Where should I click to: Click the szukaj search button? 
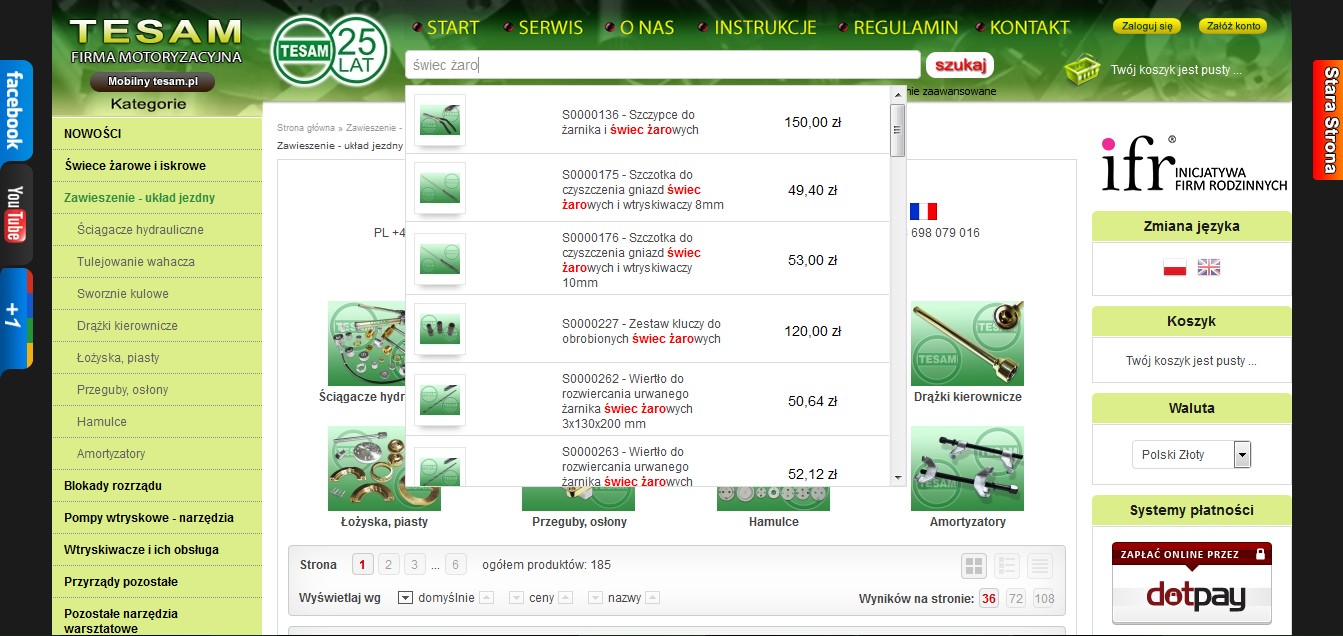960,66
